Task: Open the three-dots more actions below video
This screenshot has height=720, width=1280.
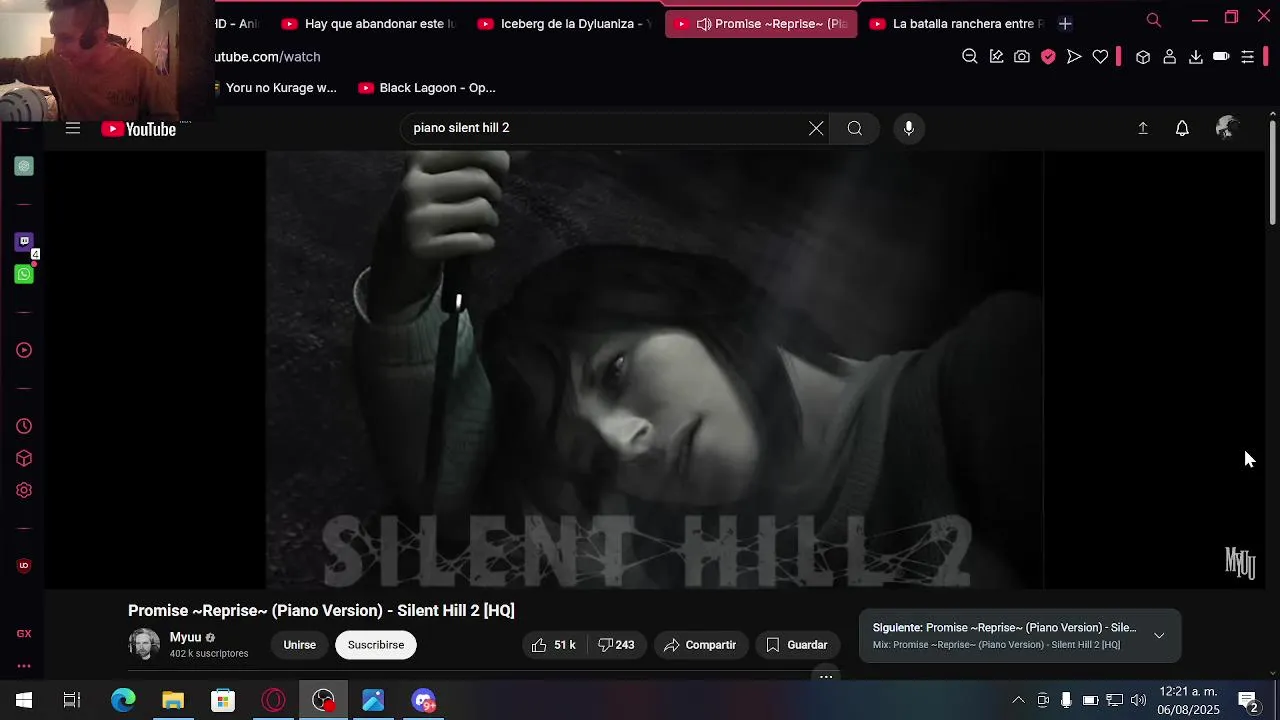Action: point(826,677)
